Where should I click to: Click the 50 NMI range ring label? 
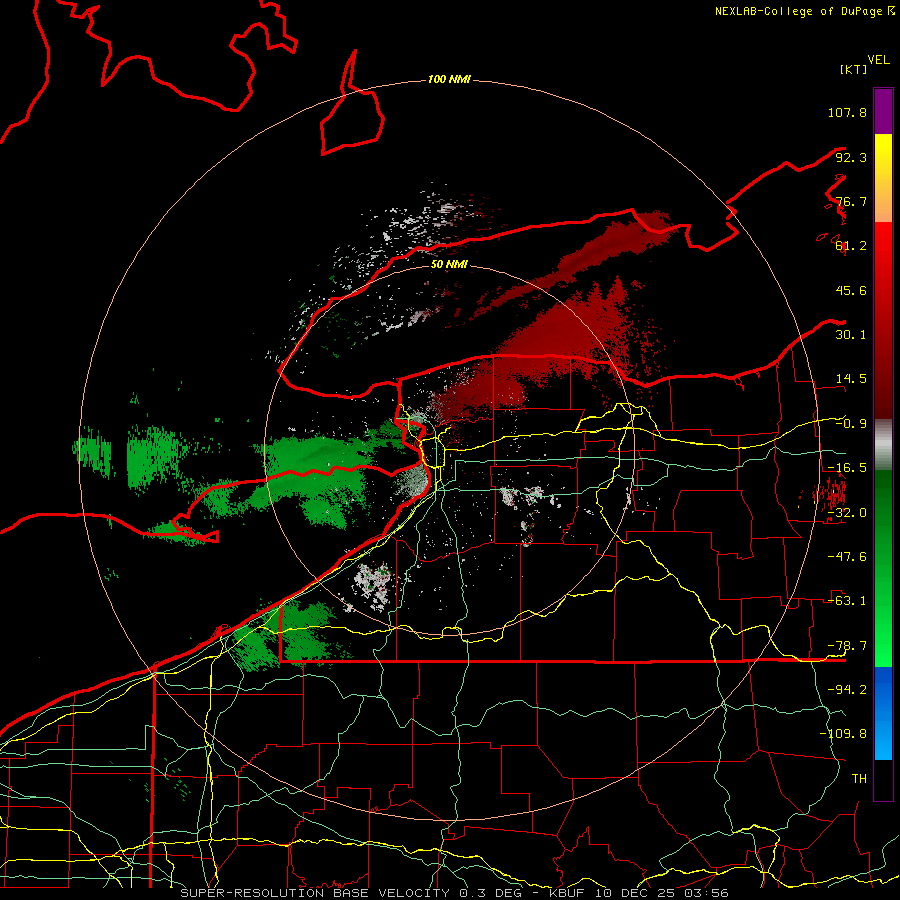point(449,265)
